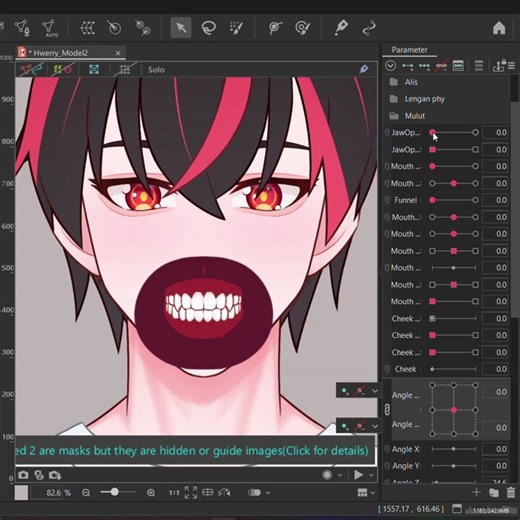Toggle the lock bracket beside Funnel parameter
Screen dimensions: 520x520
tap(387, 200)
